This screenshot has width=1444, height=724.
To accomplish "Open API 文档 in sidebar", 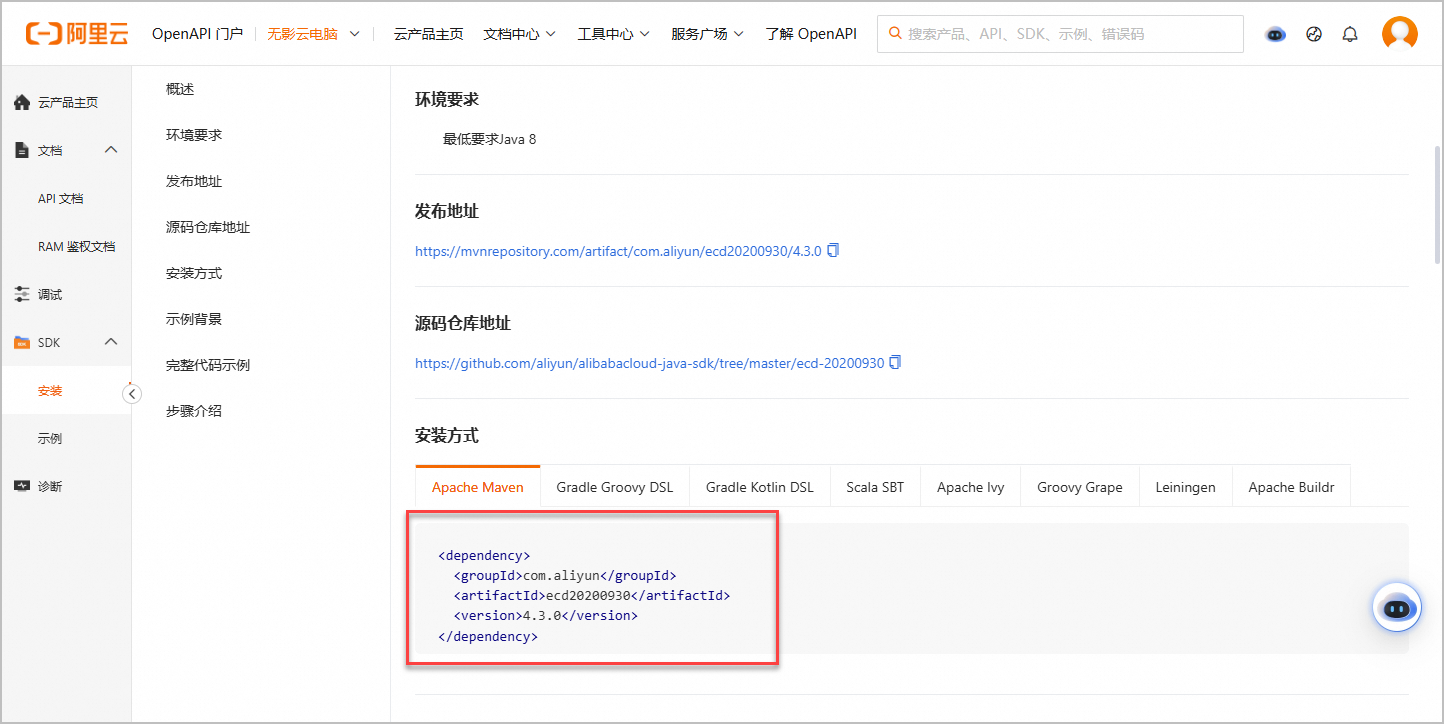I will (61, 198).
